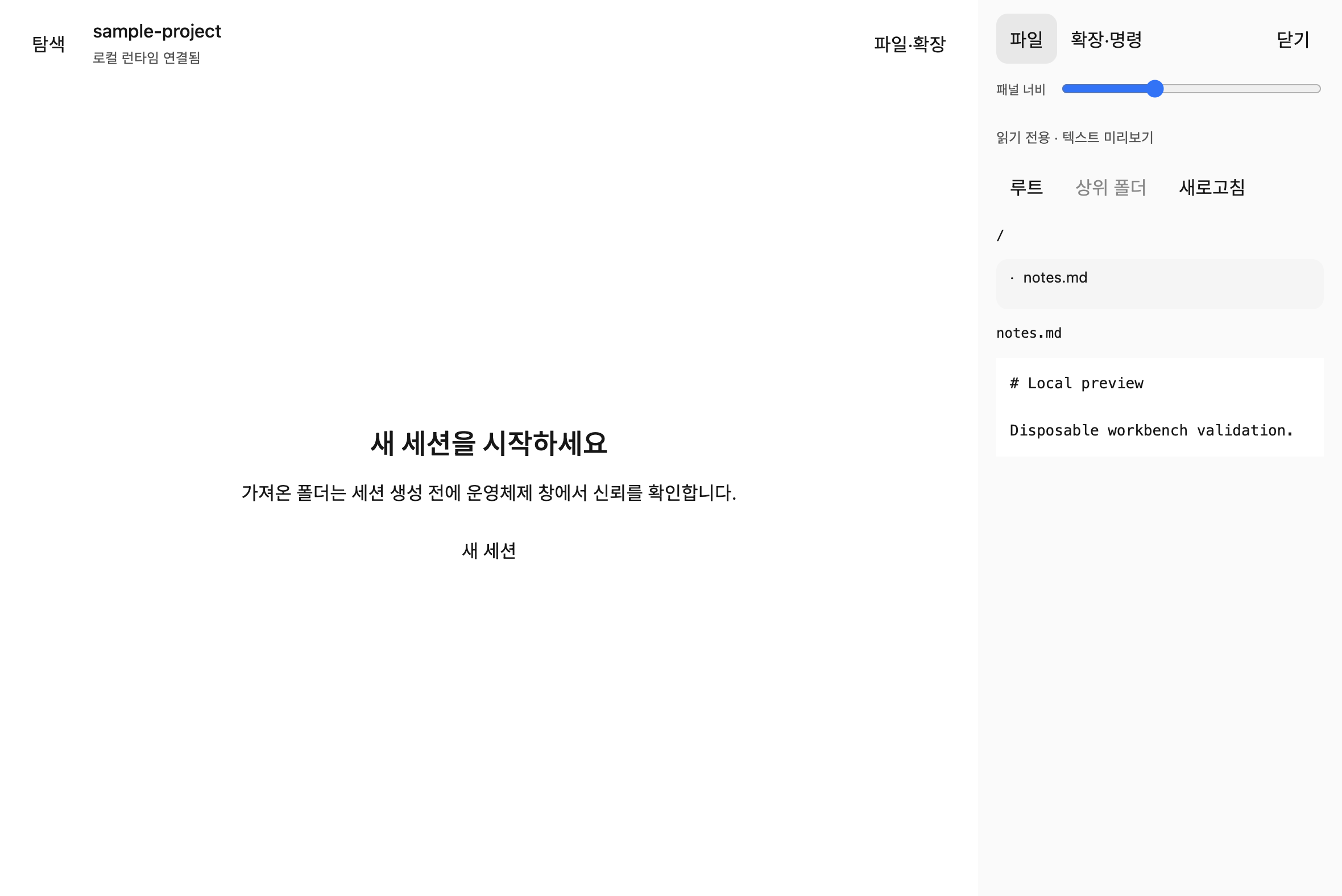Viewport: 1342px width, 896px height.
Task: Click the sample-project title
Action: 156,31
